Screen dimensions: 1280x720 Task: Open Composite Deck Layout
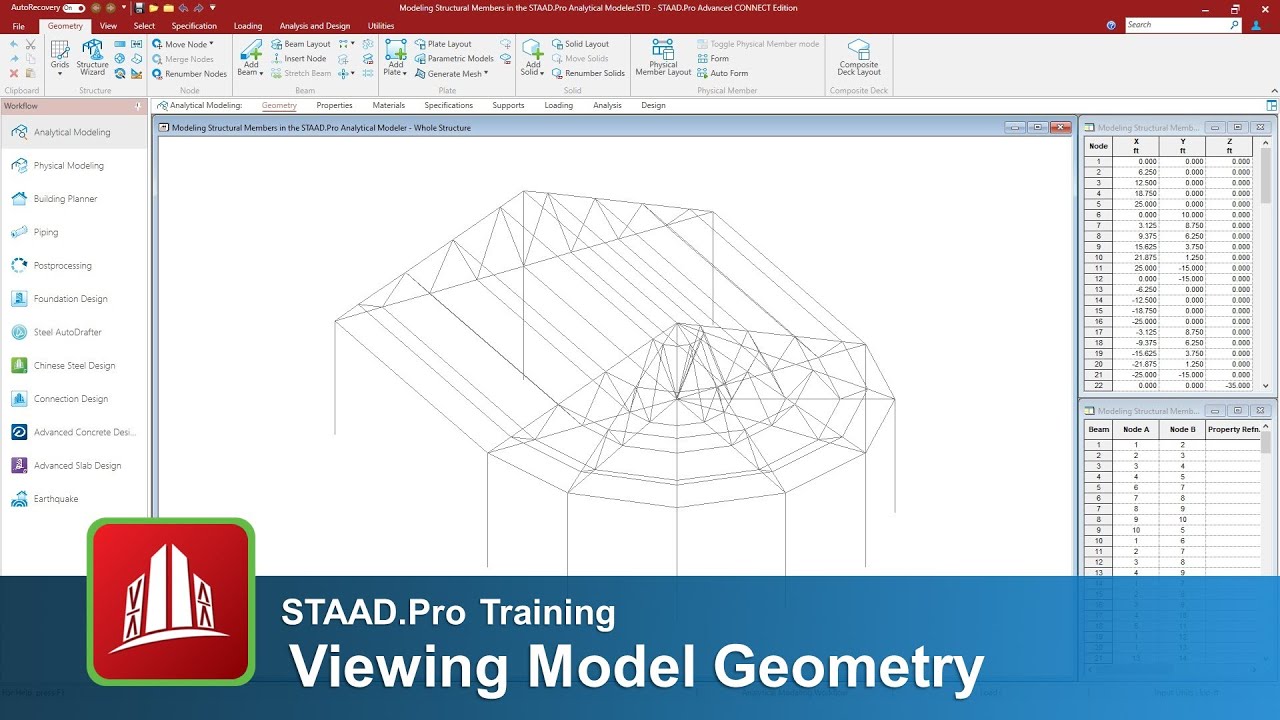click(x=859, y=58)
